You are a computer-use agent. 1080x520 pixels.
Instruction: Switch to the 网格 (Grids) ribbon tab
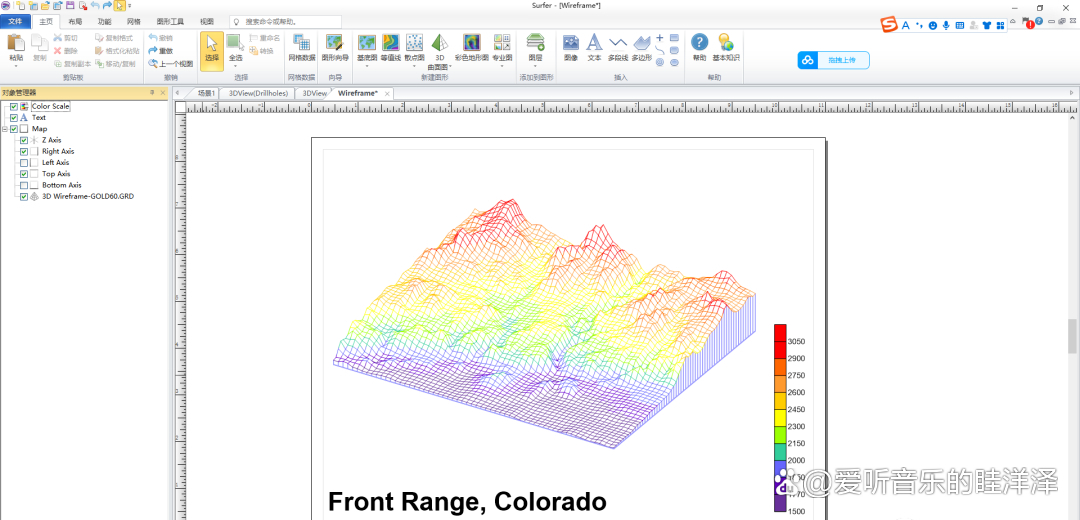[x=134, y=21]
